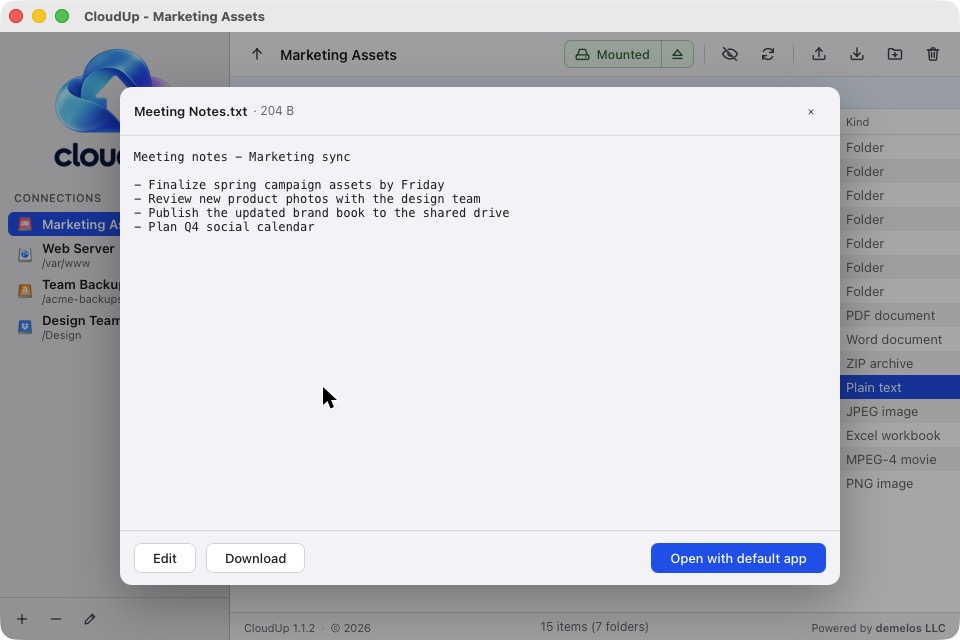
Task: Click the 204 B file size label
Action: [x=277, y=111]
